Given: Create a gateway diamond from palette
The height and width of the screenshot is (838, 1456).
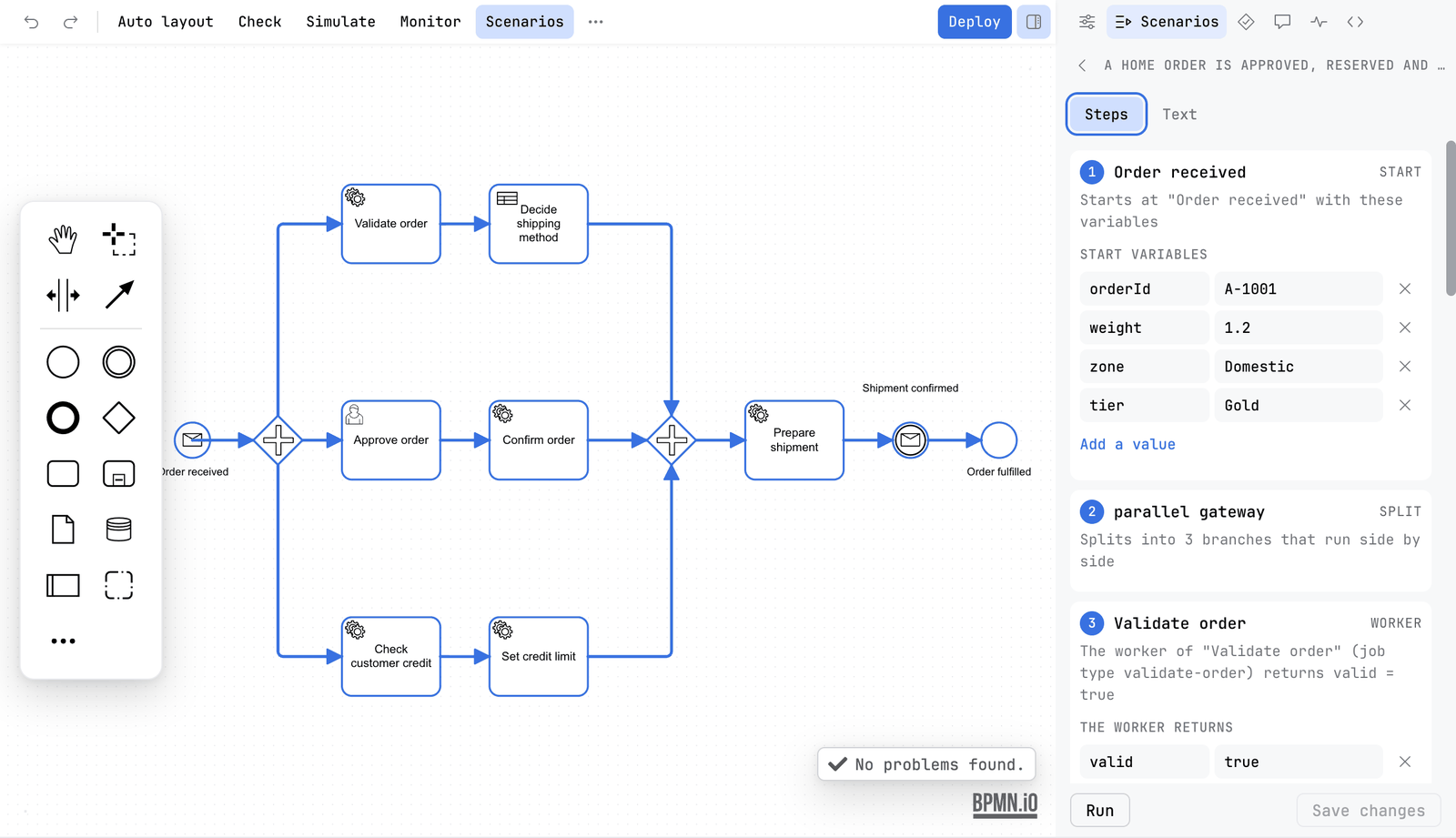Looking at the screenshot, I should point(119,419).
